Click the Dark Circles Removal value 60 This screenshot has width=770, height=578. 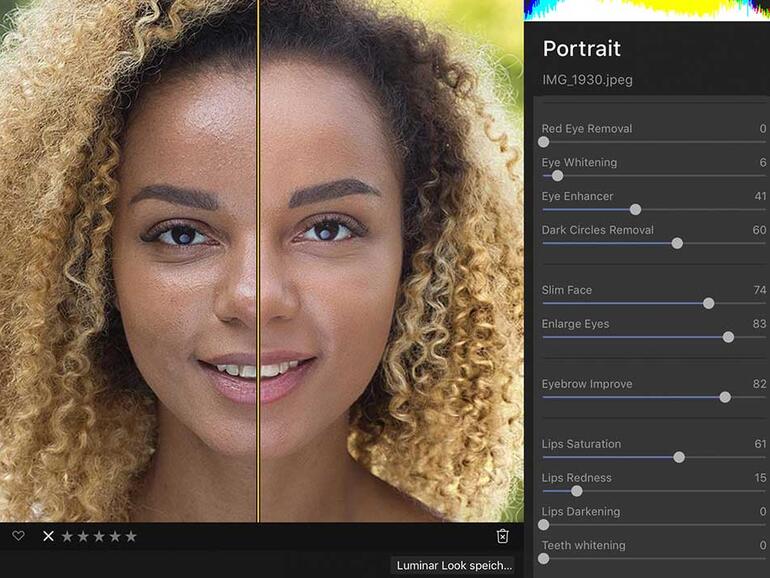(759, 230)
